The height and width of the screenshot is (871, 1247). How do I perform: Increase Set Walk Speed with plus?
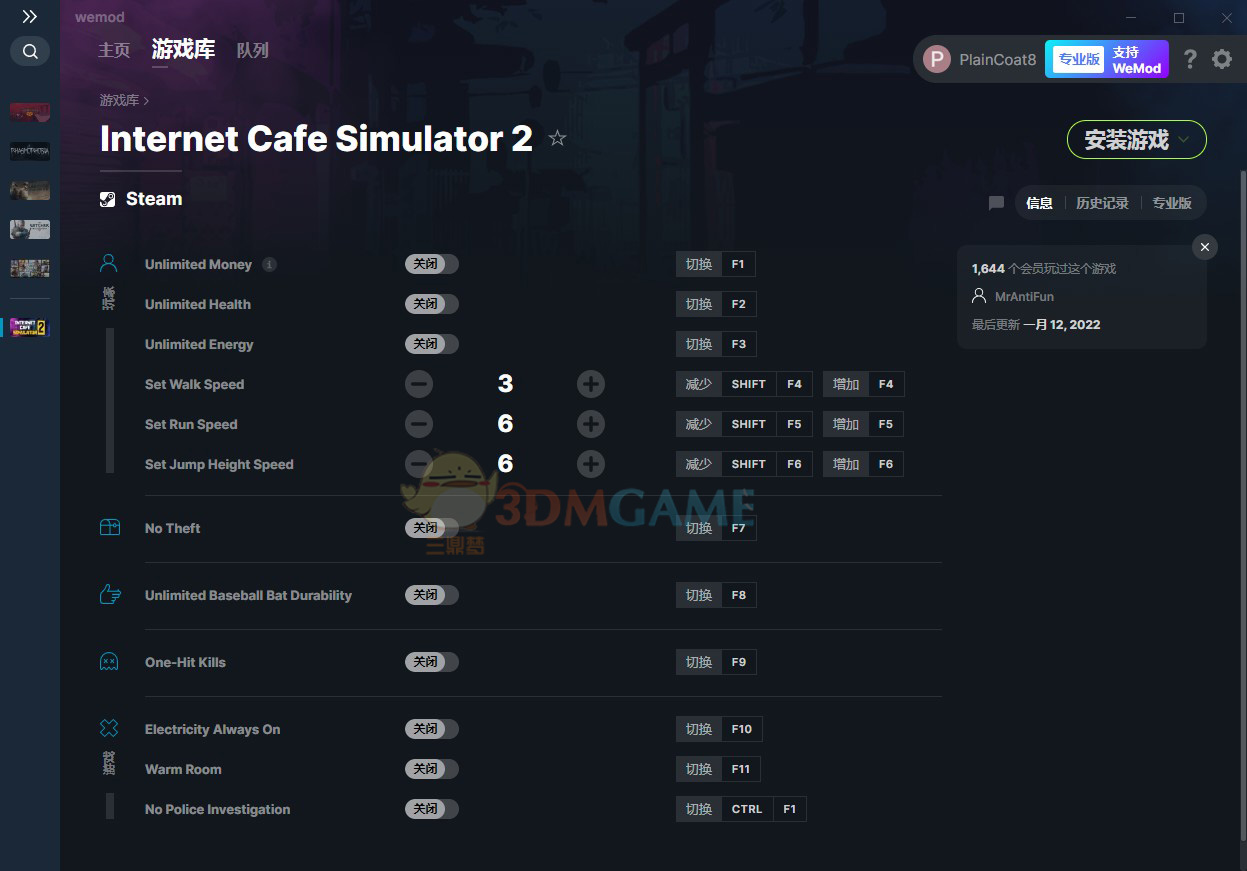pos(591,384)
